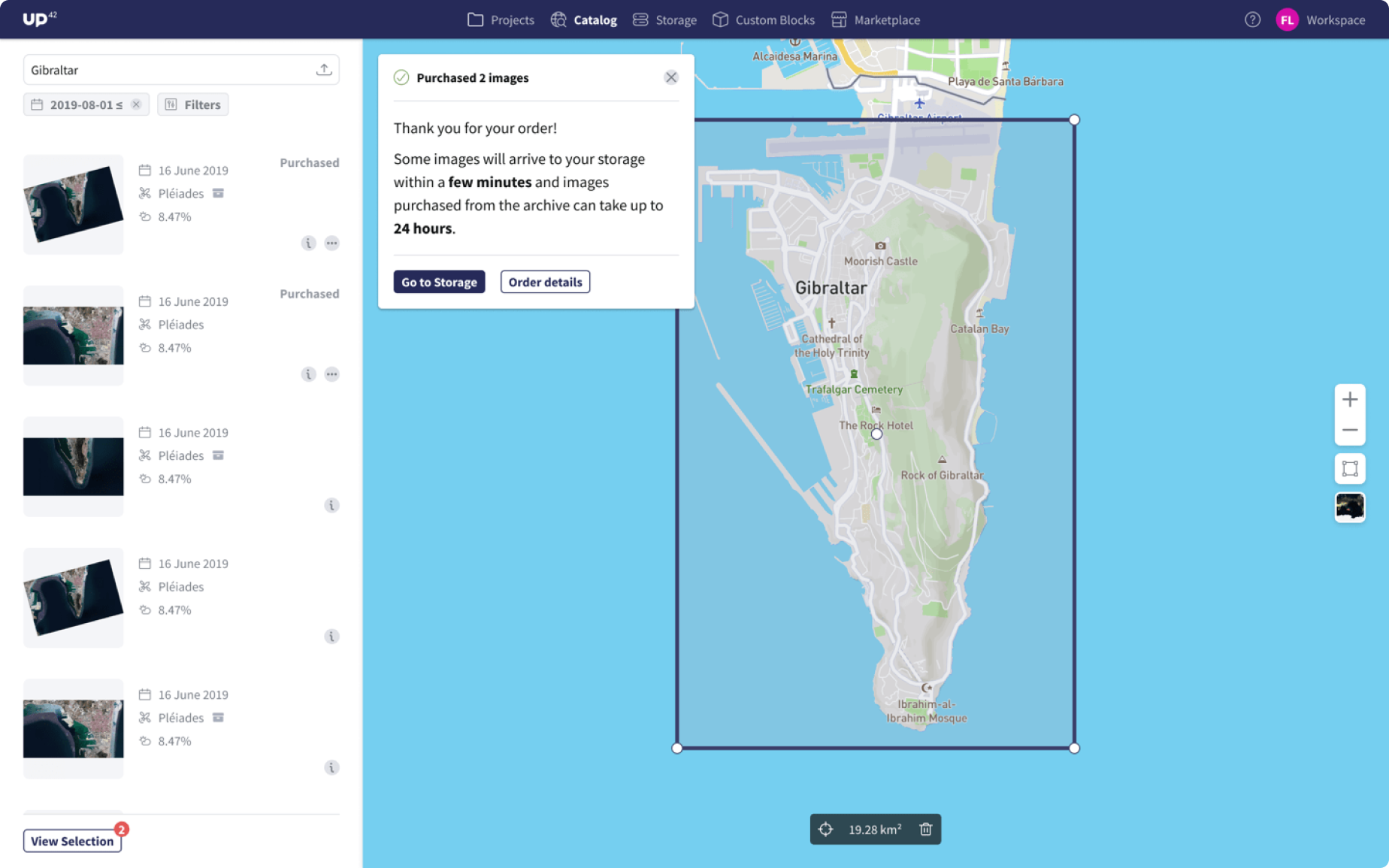Zoom in on the map
This screenshot has width=1389, height=868.
pos(1350,399)
